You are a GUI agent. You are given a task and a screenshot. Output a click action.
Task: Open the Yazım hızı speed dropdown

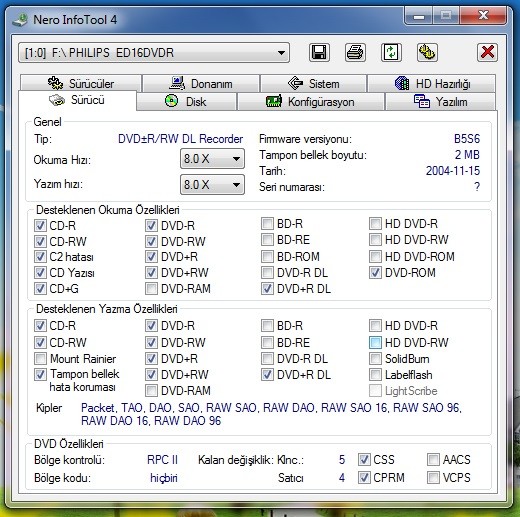[212, 184]
